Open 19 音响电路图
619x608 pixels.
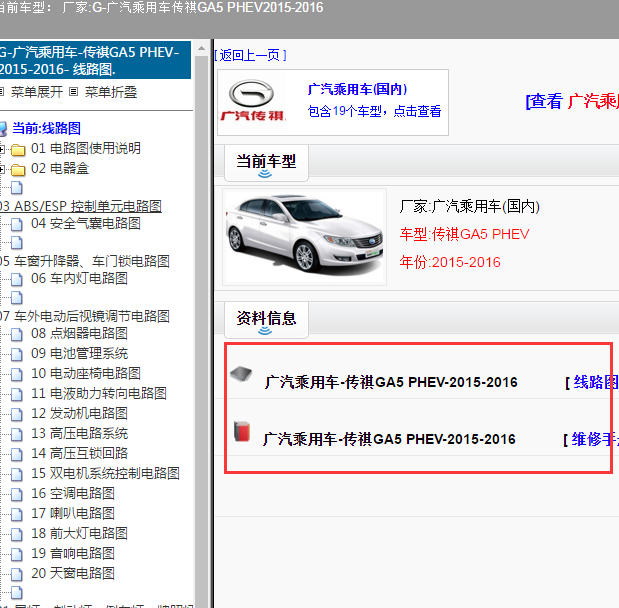(73, 553)
